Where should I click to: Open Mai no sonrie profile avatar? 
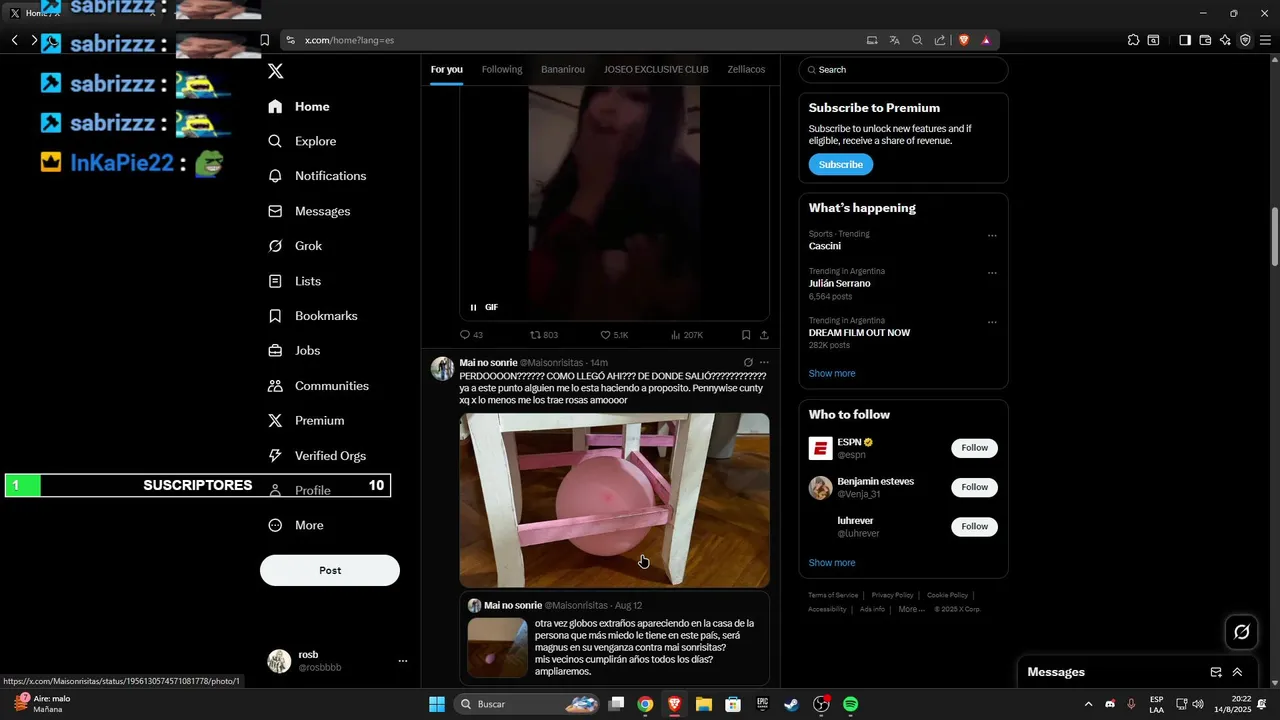click(442, 368)
